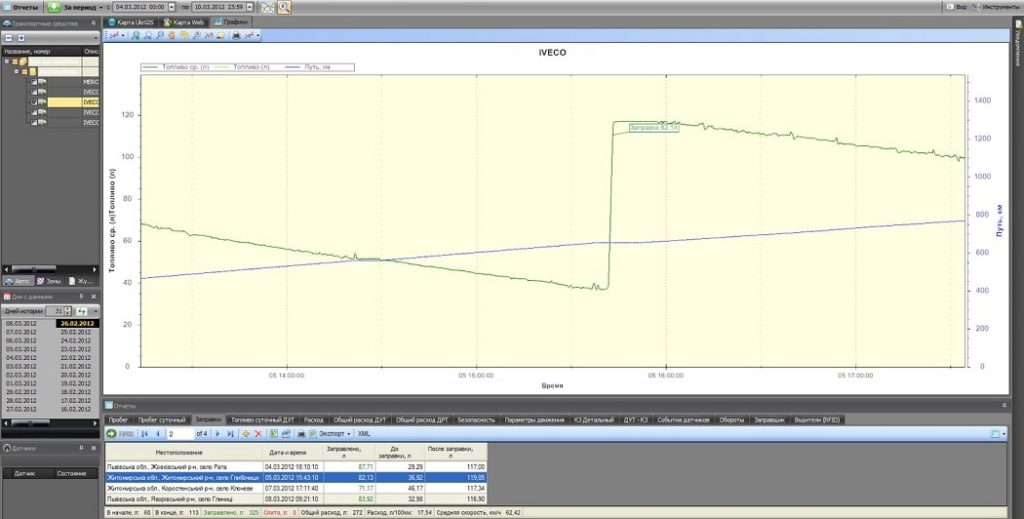The height and width of the screenshot is (519, 1024).
Task: Click the red line-chart icon next to the picture icon
Action: pos(208,35)
